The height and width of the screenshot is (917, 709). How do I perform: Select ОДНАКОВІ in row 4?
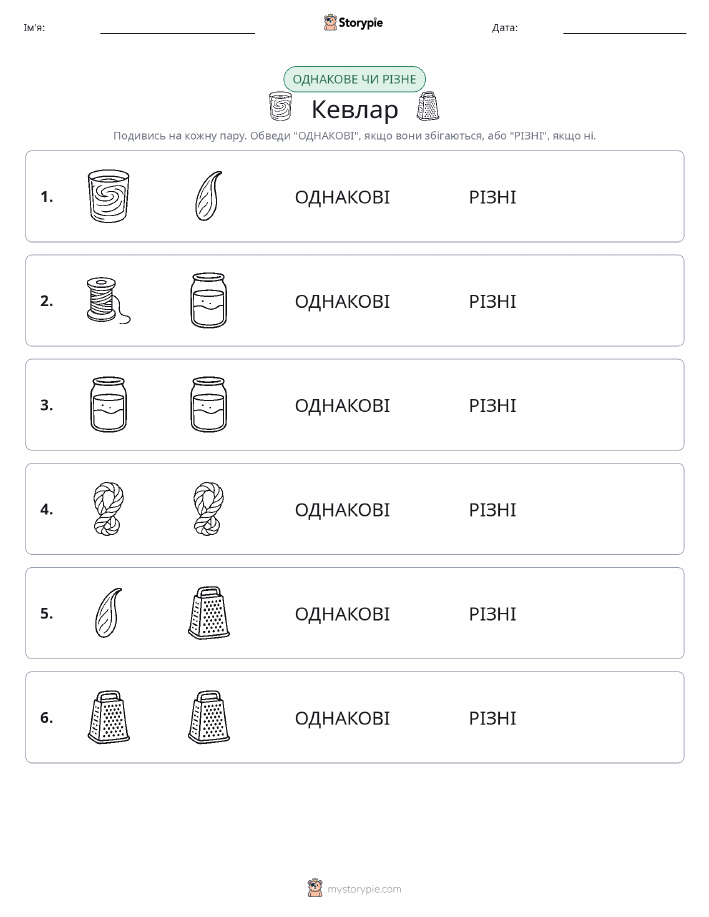342,510
